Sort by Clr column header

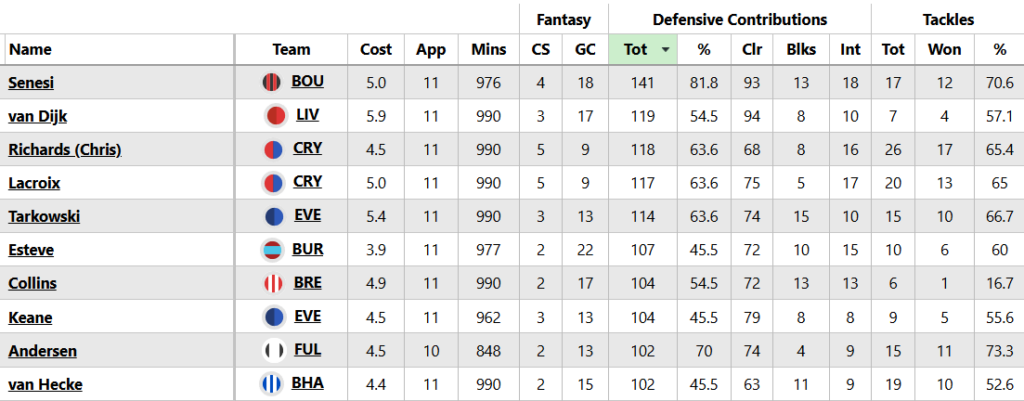pos(751,49)
